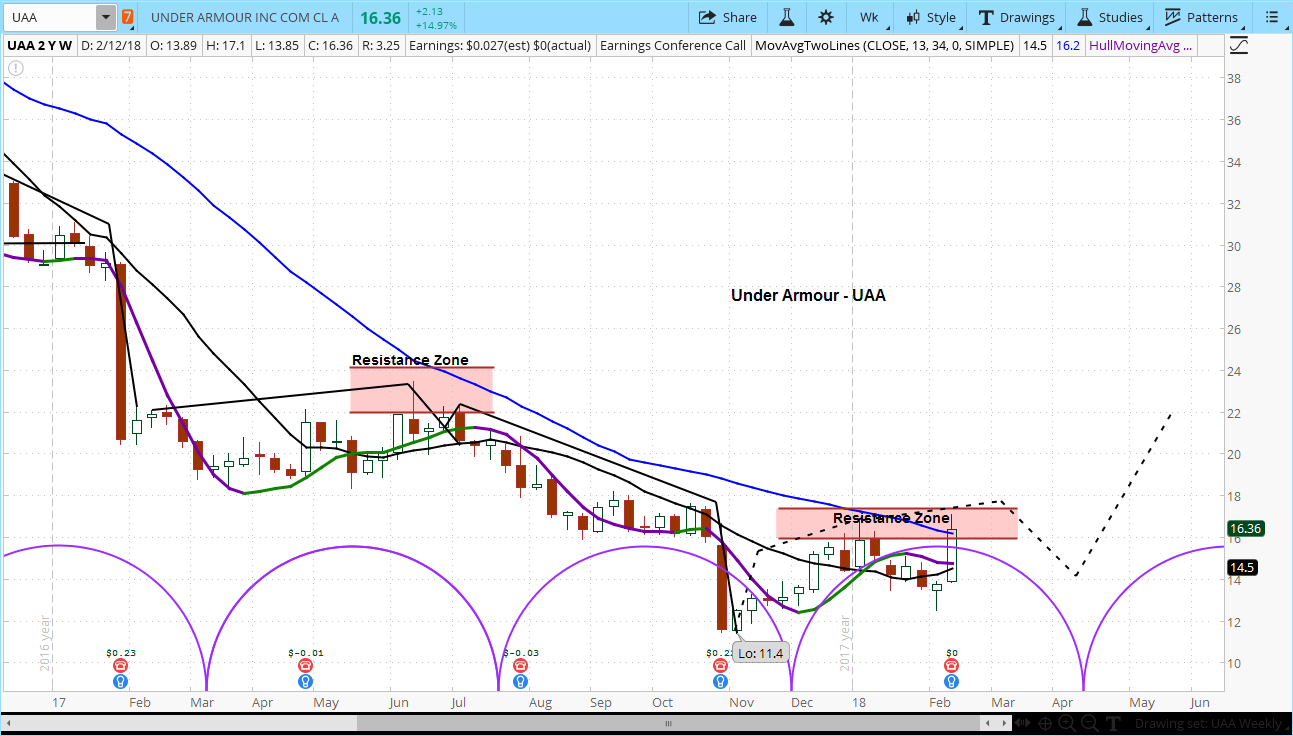Click the Earnings Conference Call label
1293x736 pixels.
[x=672, y=45]
